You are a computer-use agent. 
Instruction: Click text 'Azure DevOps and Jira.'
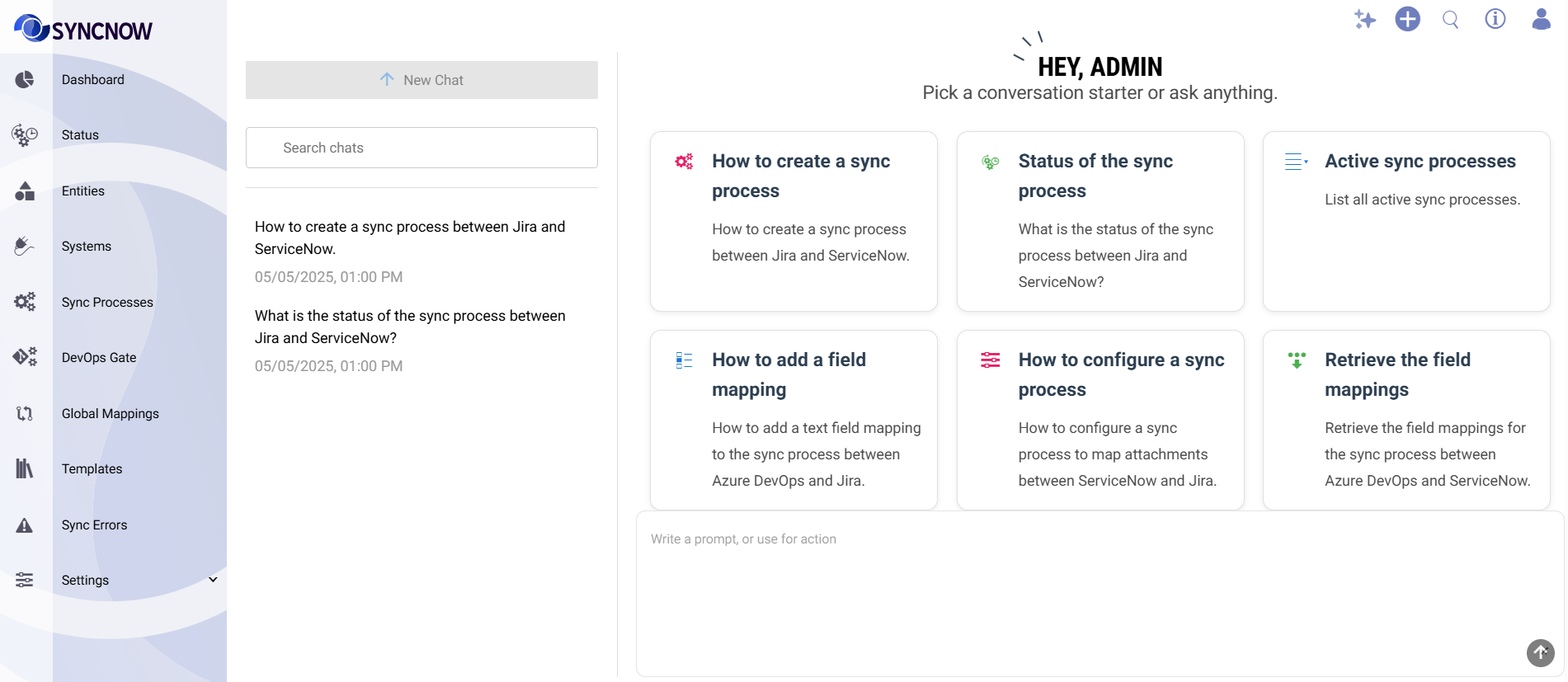(789, 481)
